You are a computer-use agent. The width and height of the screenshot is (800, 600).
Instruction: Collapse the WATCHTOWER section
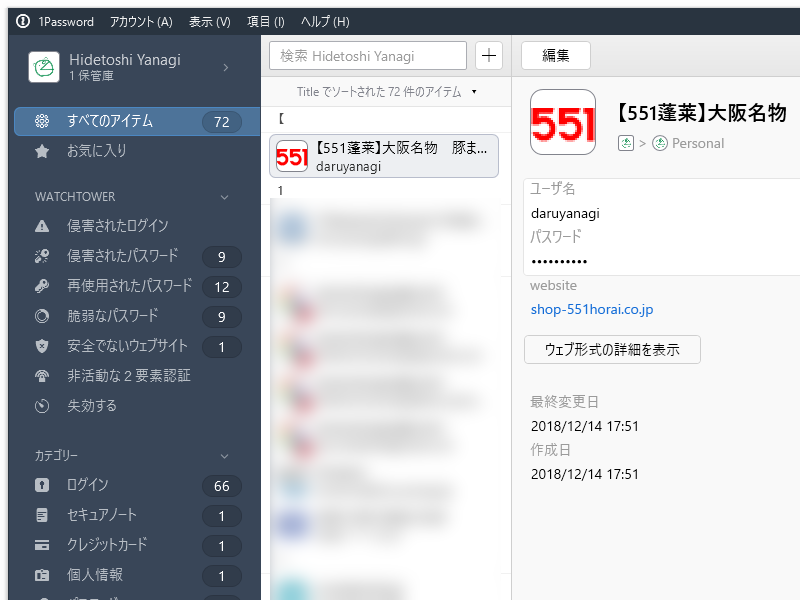coord(224,197)
